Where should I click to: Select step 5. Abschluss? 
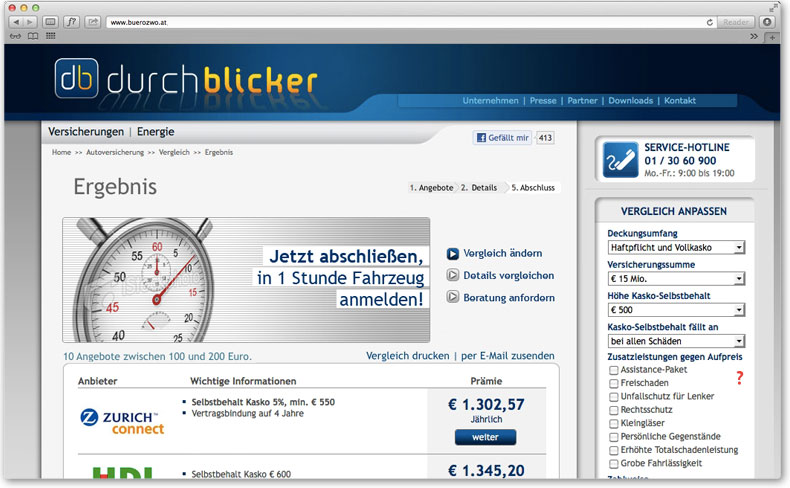tap(533, 188)
